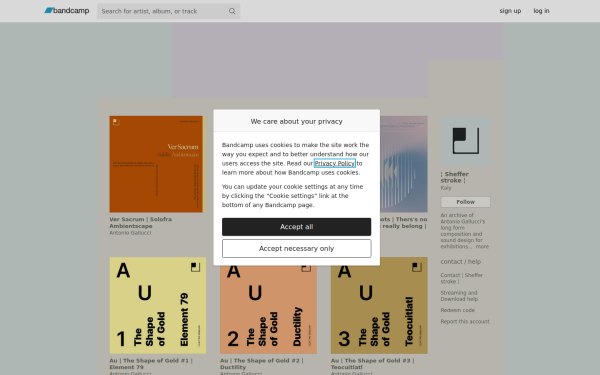The image size is (600, 375).
Task: Click Report this account
Action: click(x=465, y=321)
